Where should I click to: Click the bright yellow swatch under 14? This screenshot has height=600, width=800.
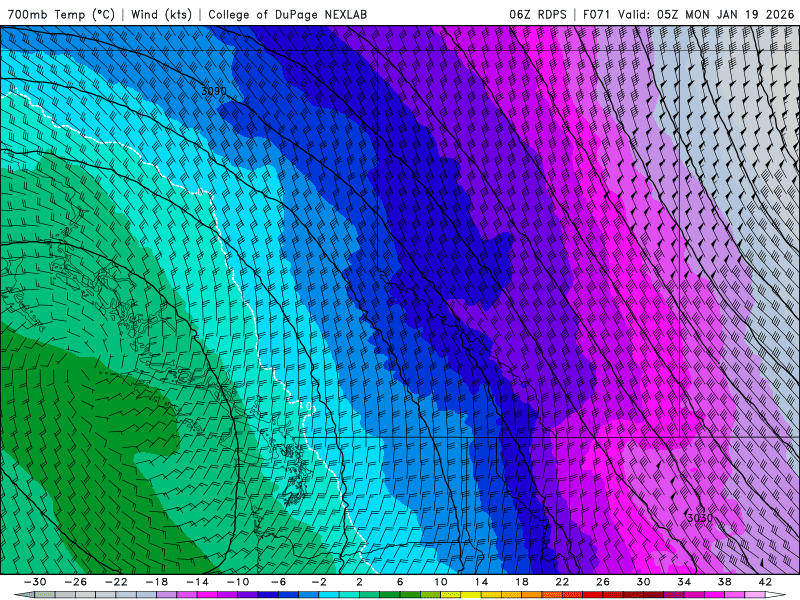471,595
